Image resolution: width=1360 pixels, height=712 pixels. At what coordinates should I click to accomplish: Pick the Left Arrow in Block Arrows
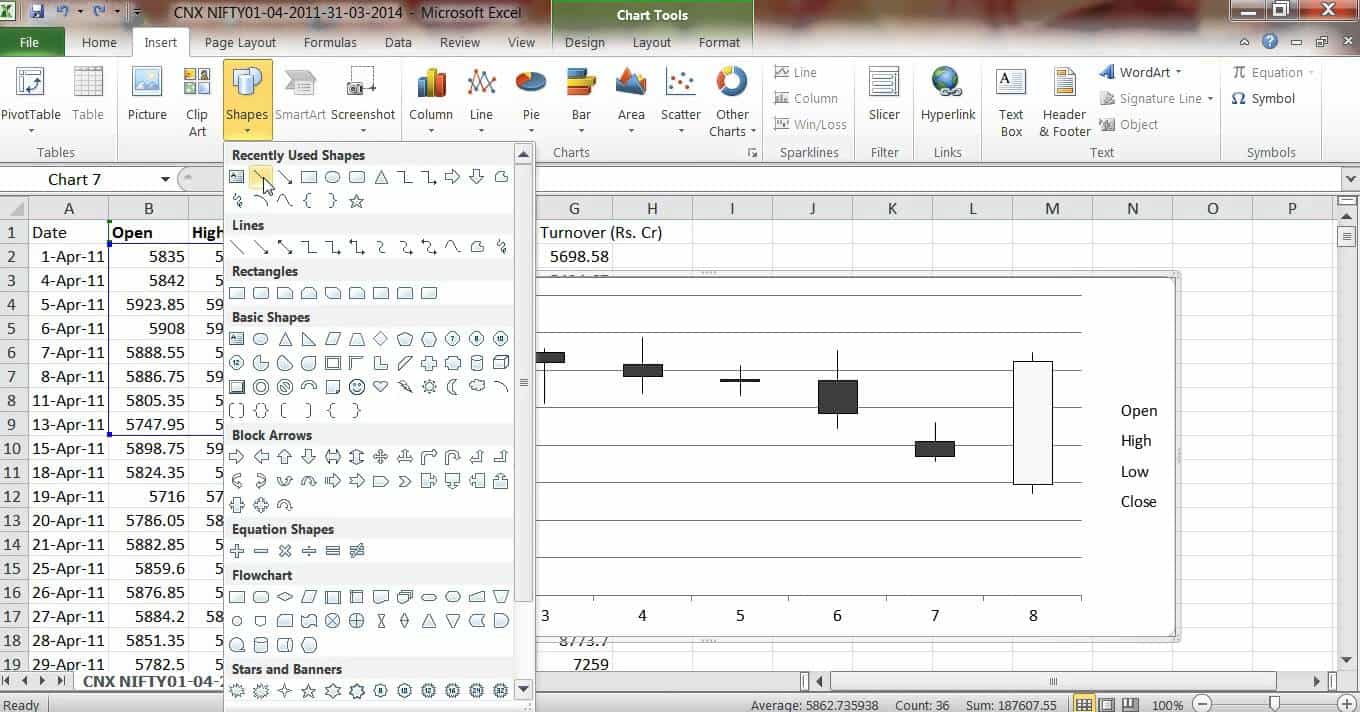coord(261,457)
